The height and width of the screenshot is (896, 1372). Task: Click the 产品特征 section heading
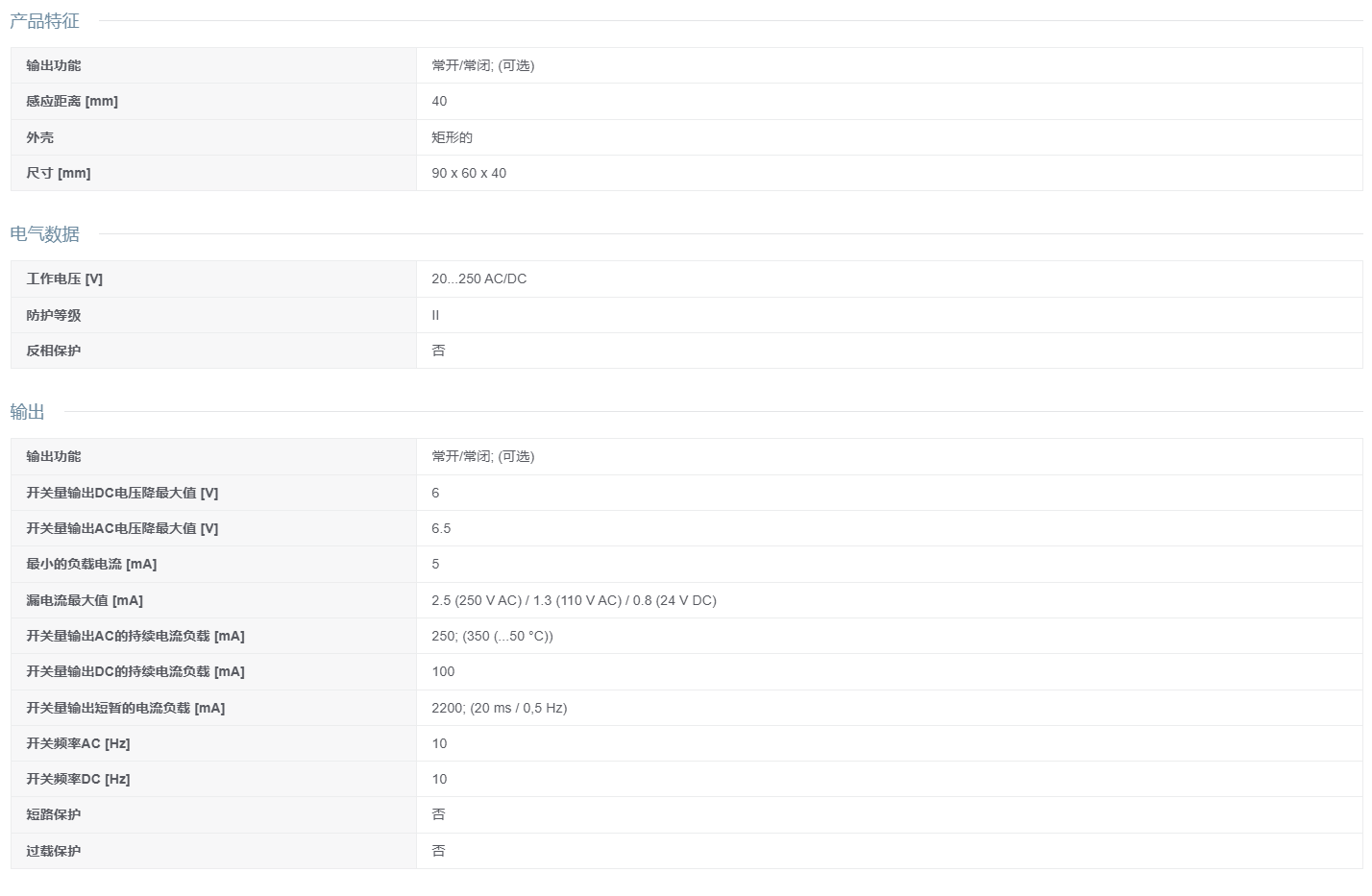click(44, 21)
